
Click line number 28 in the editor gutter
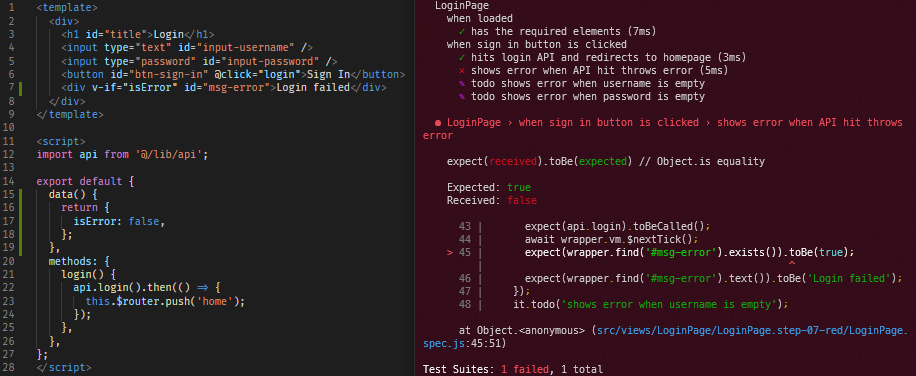click(9, 367)
